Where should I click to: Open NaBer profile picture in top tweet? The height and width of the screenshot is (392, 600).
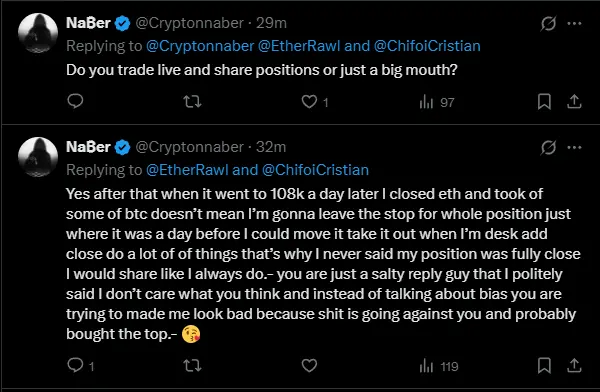pos(38,33)
